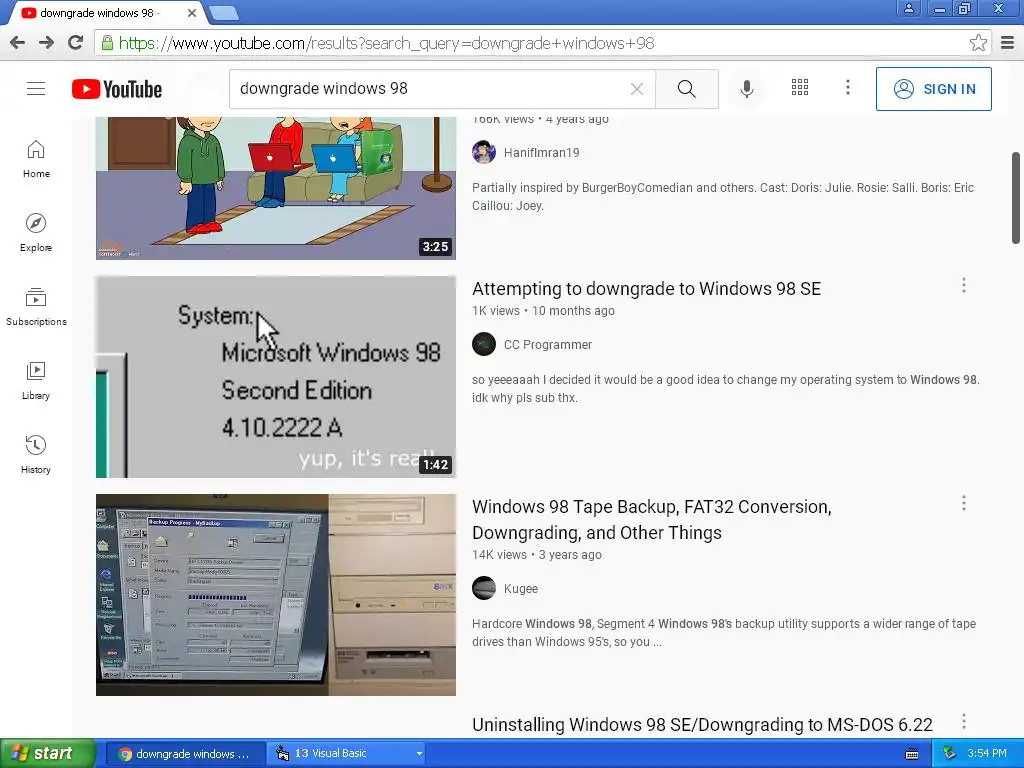The image size is (1024, 768).
Task: Open 'Windows 98 Tape Backup, FAT32 Conversion' title
Action: click(651, 520)
